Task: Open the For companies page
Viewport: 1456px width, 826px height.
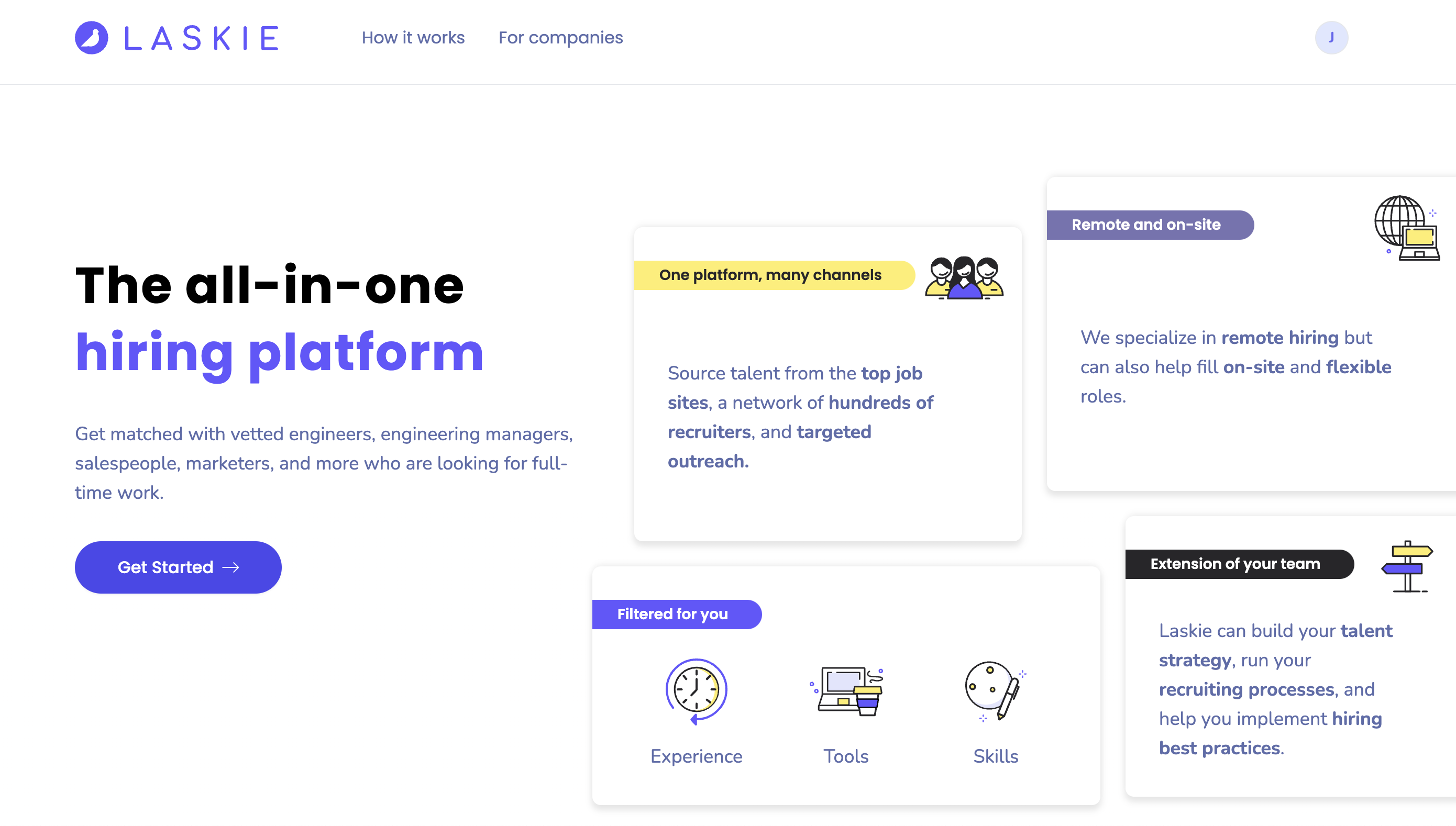Action: pos(560,38)
